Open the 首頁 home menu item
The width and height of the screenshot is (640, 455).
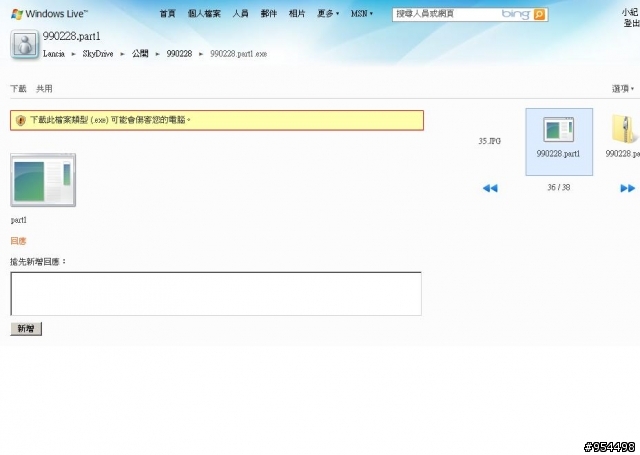[167, 13]
